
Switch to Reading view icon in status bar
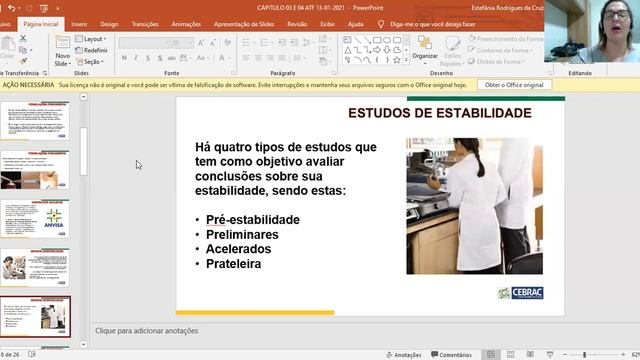point(530,354)
